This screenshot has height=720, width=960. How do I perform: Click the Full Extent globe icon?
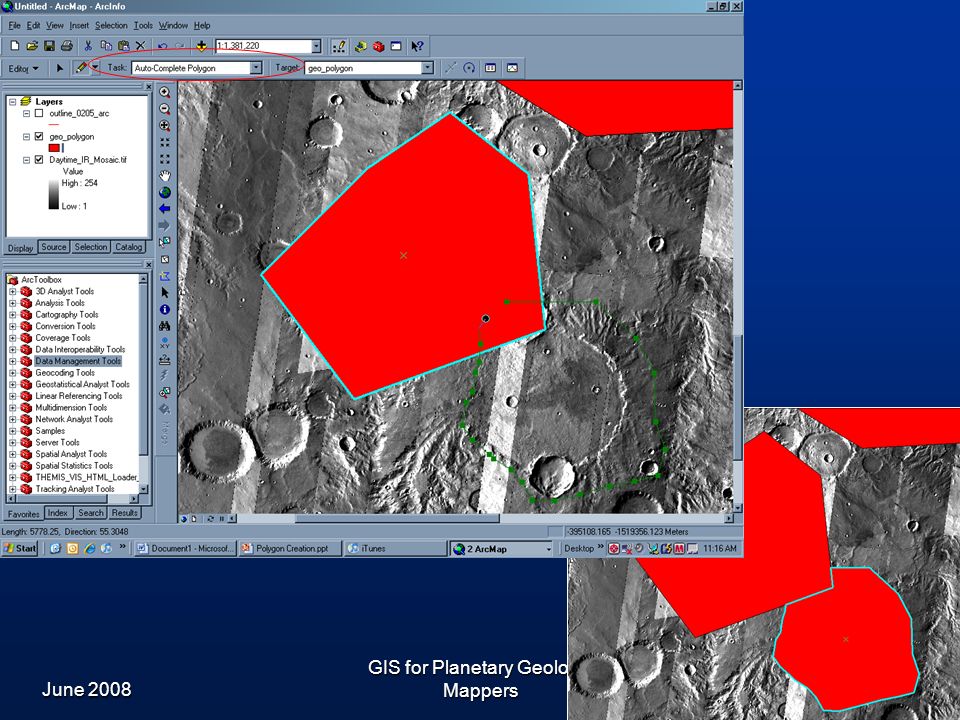(x=165, y=192)
